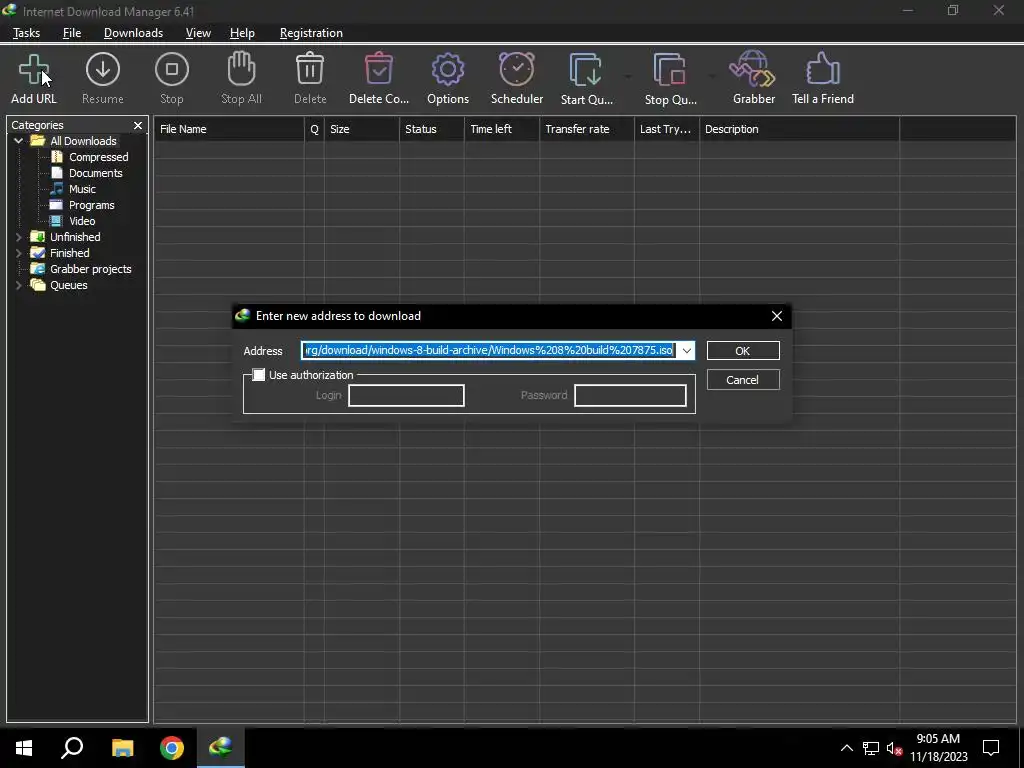Sort by the Status column header
The image size is (1024, 768).
[x=432, y=129]
